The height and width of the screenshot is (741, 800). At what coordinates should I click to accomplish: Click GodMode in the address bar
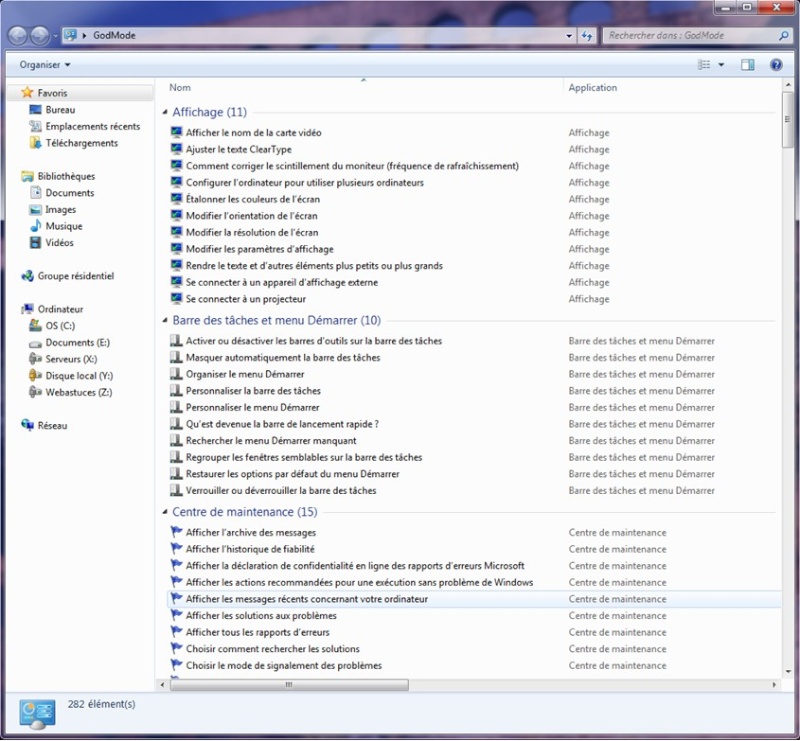pyautogui.click(x=114, y=35)
